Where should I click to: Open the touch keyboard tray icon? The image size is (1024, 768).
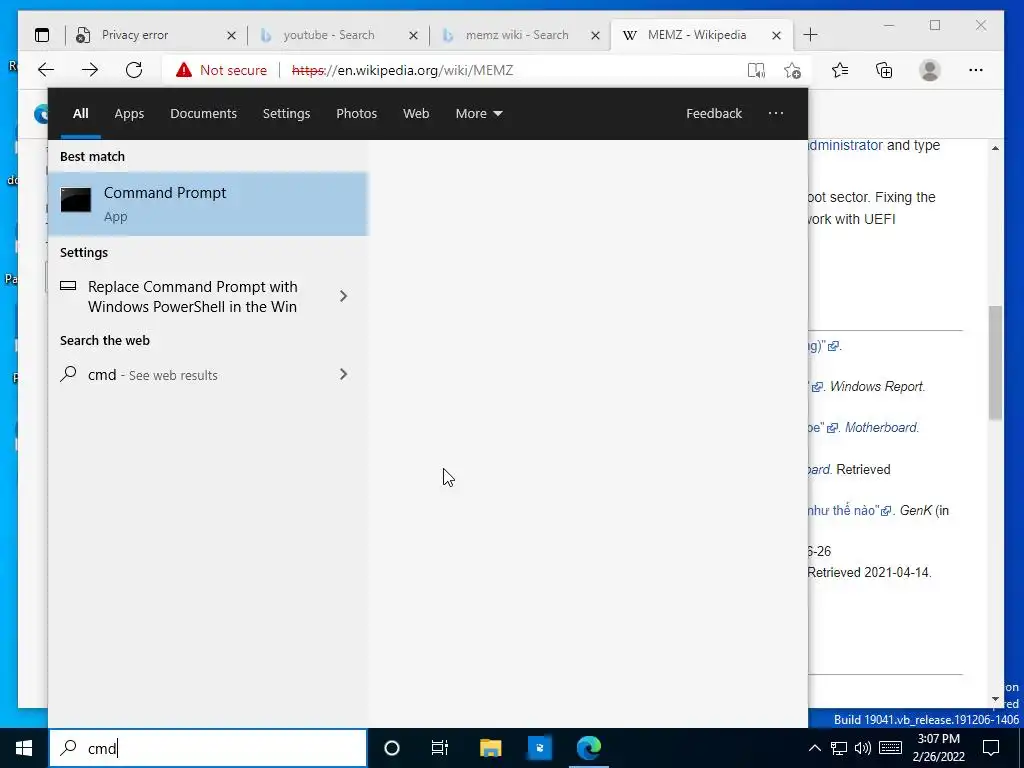[890, 748]
